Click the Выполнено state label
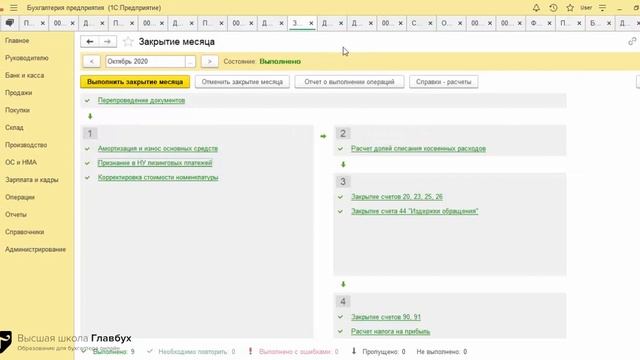 (x=280, y=62)
